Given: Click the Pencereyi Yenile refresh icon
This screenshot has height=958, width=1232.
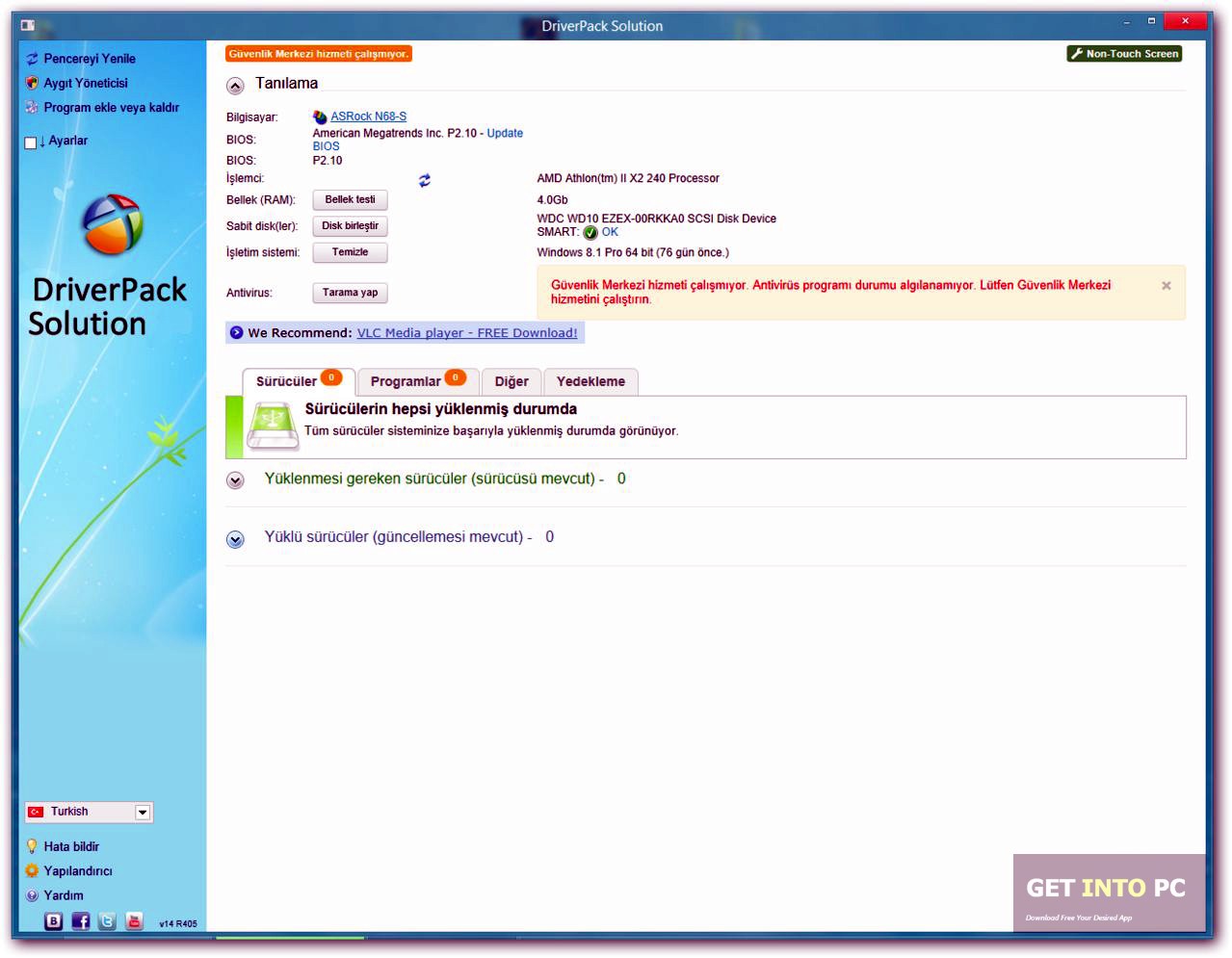Looking at the screenshot, I should click(x=32, y=59).
